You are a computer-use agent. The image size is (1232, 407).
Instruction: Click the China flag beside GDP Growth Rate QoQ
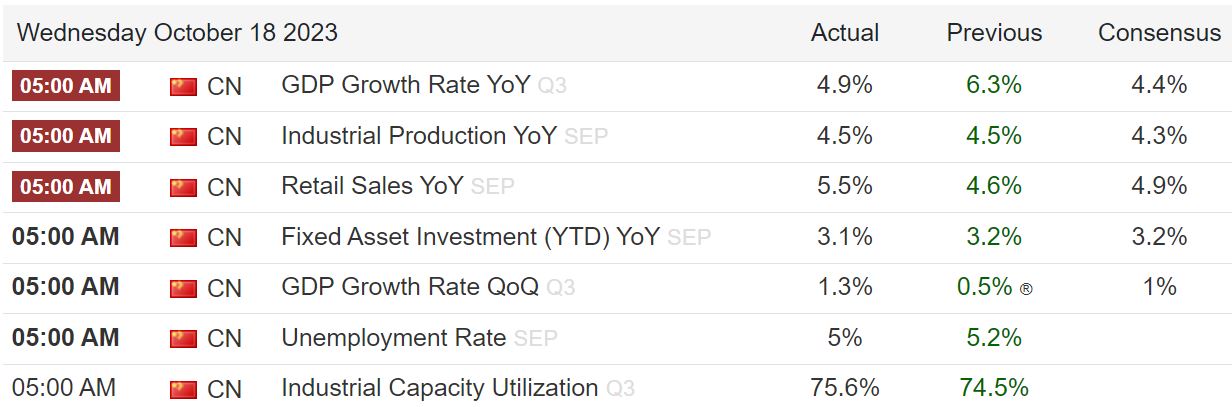183,288
